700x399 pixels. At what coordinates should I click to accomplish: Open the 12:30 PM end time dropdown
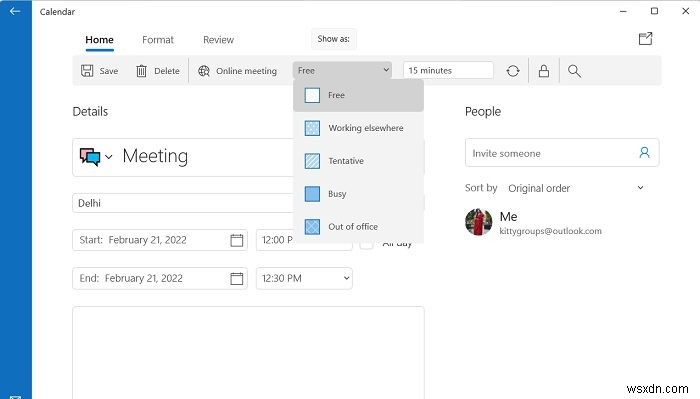[304, 278]
